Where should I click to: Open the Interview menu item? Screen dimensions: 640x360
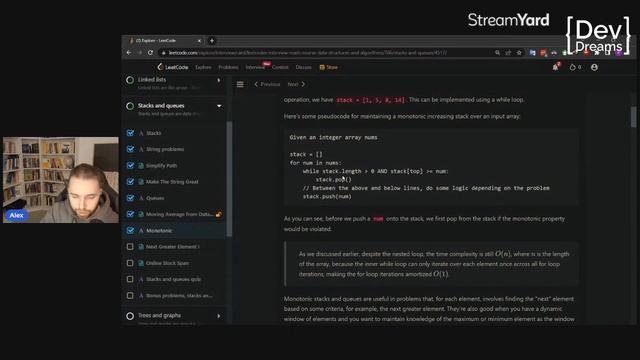[255, 67]
